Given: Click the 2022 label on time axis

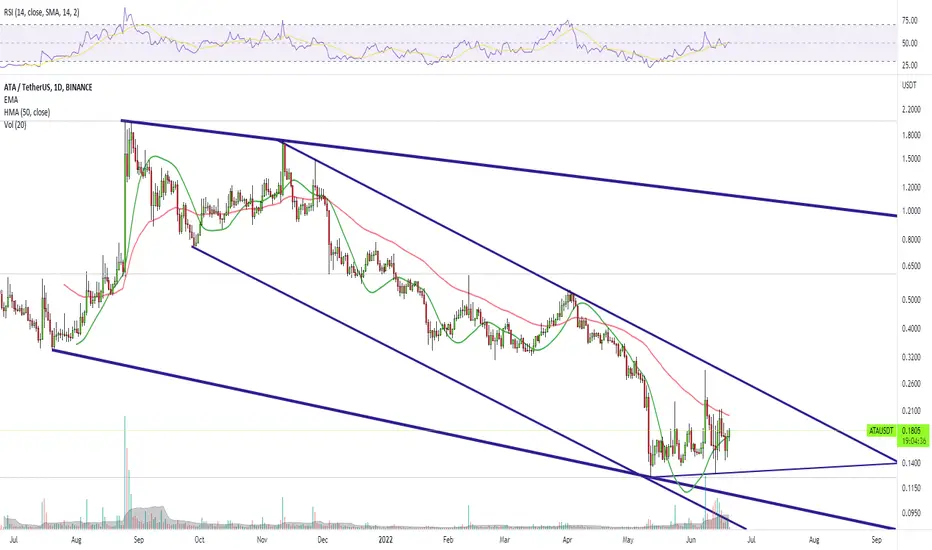Looking at the screenshot, I should [x=386, y=540].
